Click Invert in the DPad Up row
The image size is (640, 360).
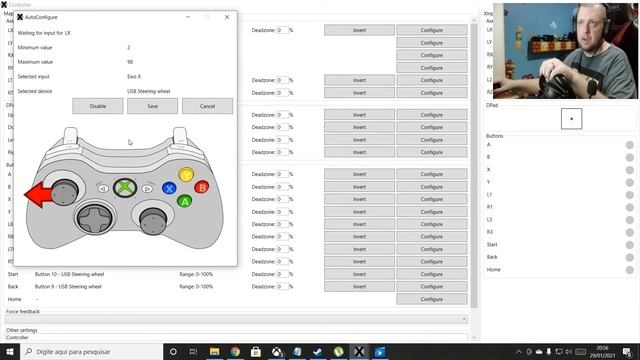coord(359,115)
